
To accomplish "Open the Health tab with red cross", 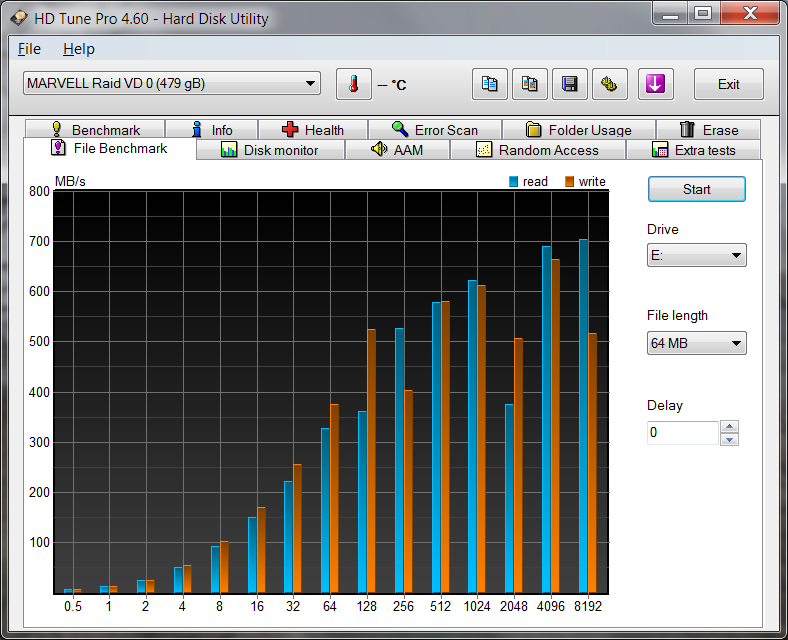I will point(313,130).
